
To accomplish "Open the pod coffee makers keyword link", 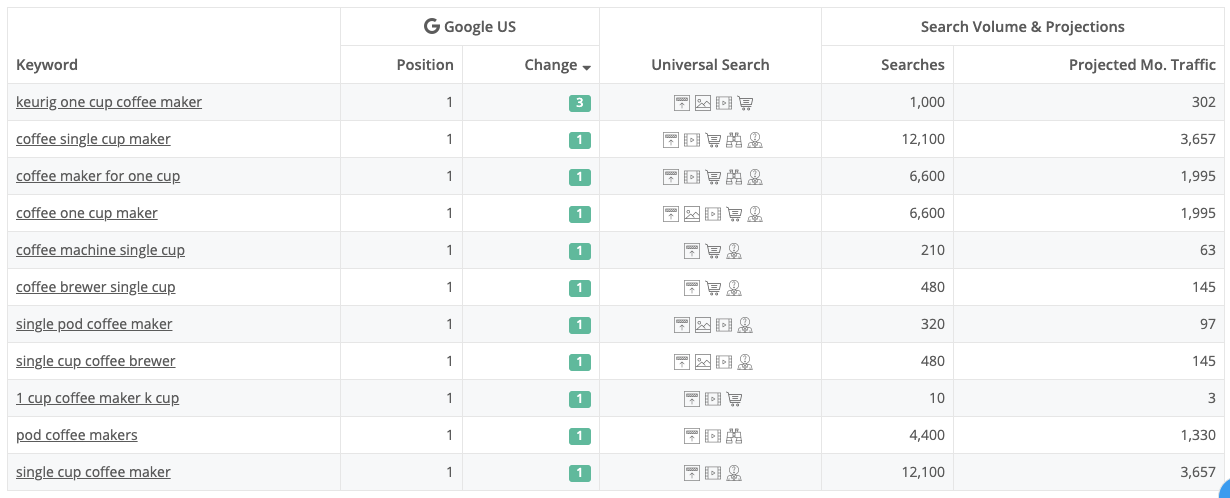I will coord(77,435).
